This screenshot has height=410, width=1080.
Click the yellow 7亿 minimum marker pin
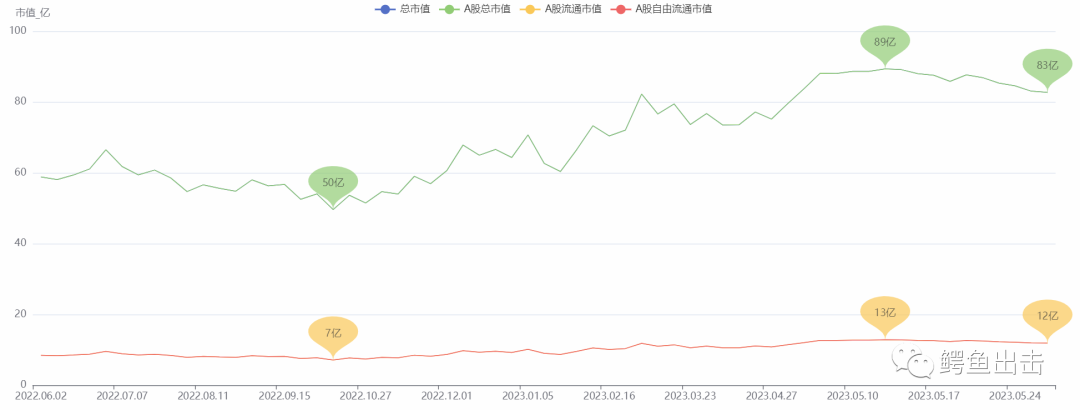point(333,332)
